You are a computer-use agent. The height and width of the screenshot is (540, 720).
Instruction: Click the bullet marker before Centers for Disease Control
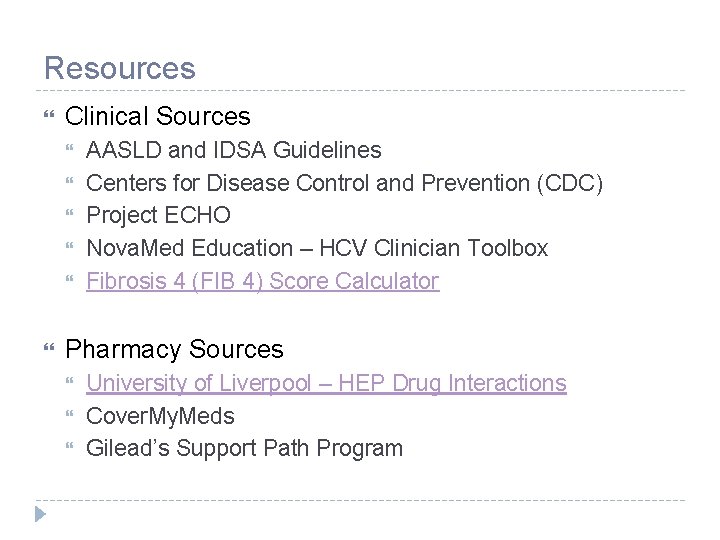click(70, 181)
